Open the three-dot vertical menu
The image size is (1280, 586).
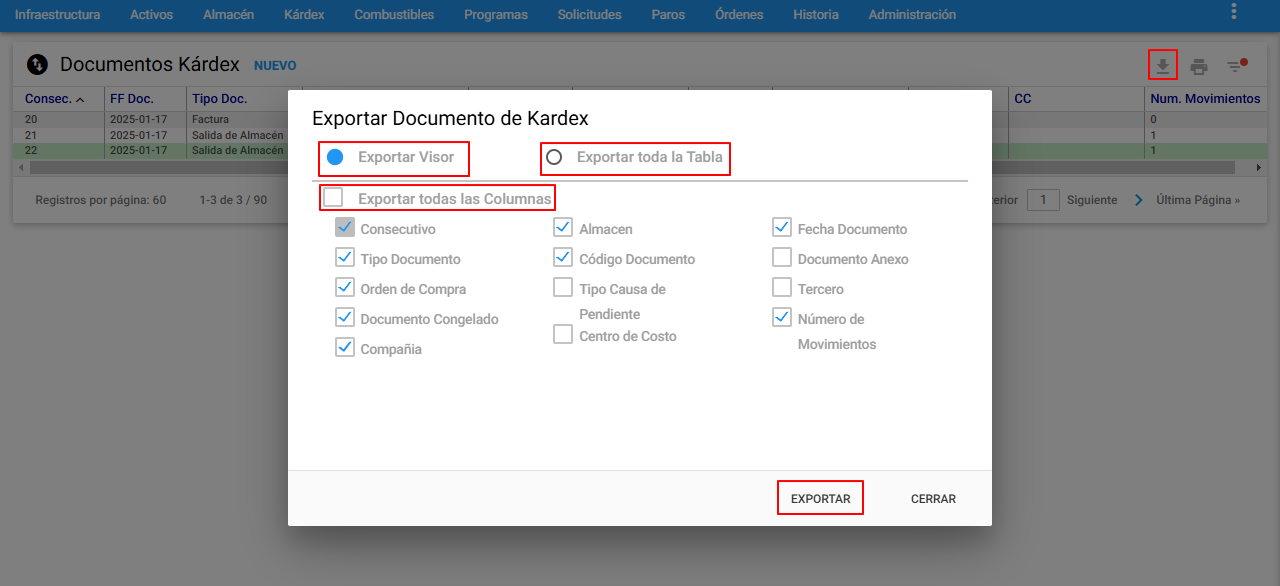click(x=1234, y=11)
